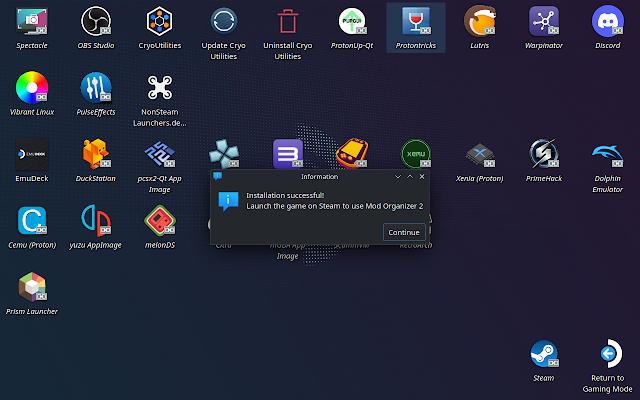
Task: Launch melonDS from the desktop
Action: pos(160,220)
